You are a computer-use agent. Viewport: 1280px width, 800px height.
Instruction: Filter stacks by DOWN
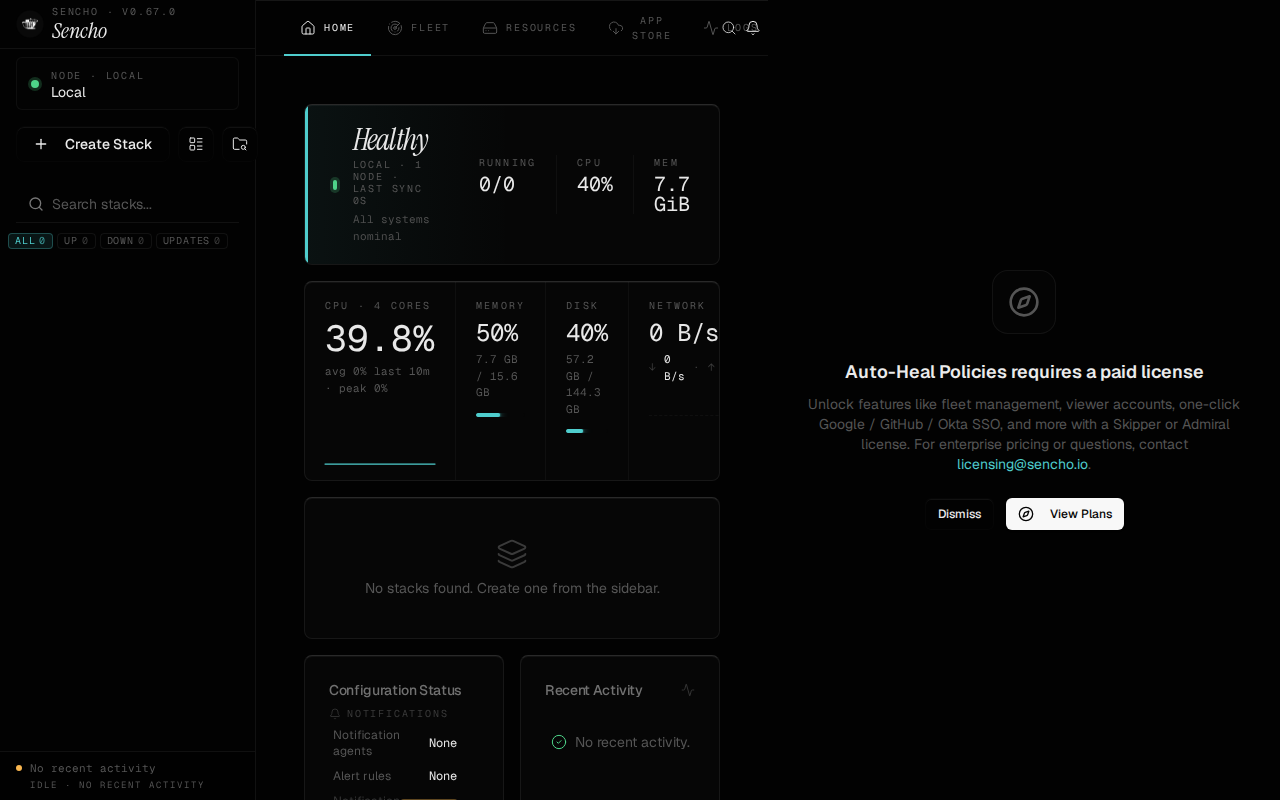click(126, 241)
